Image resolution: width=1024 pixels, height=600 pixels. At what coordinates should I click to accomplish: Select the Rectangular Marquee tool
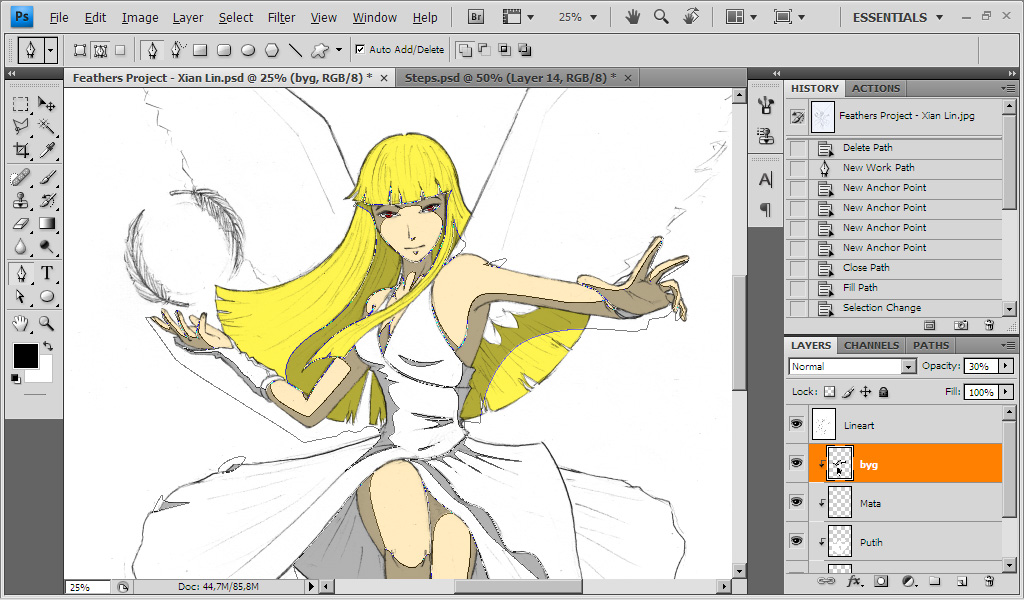tap(21, 104)
